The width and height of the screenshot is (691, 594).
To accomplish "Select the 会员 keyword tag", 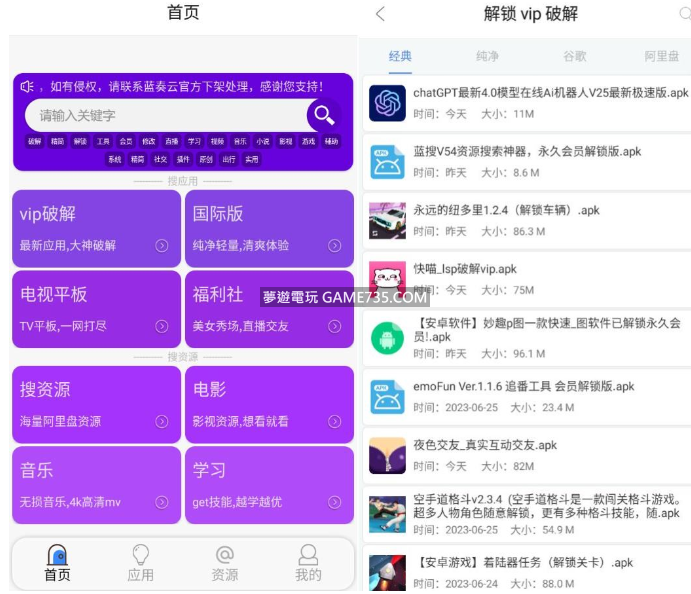I will pos(126,141).
